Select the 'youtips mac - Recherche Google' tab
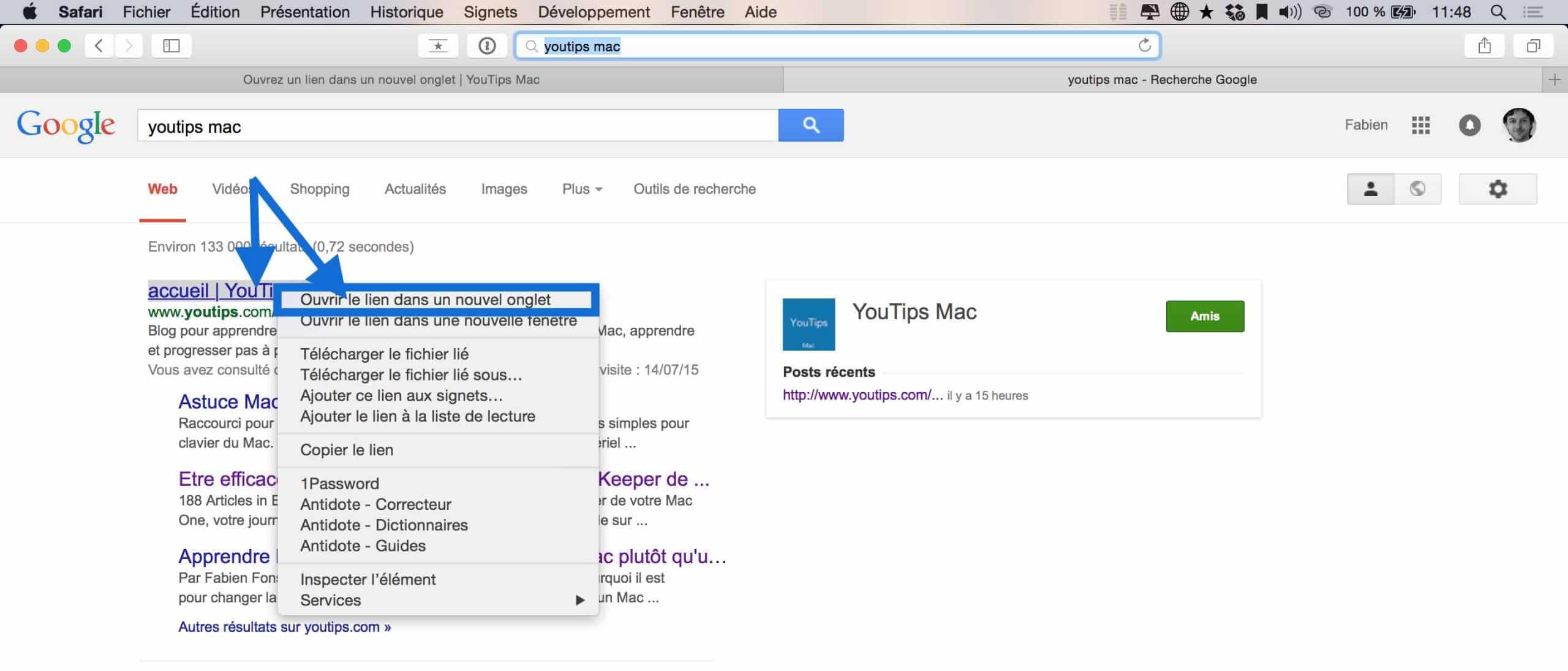The width and height of the screenshot is (1568, 671). 1163,80
